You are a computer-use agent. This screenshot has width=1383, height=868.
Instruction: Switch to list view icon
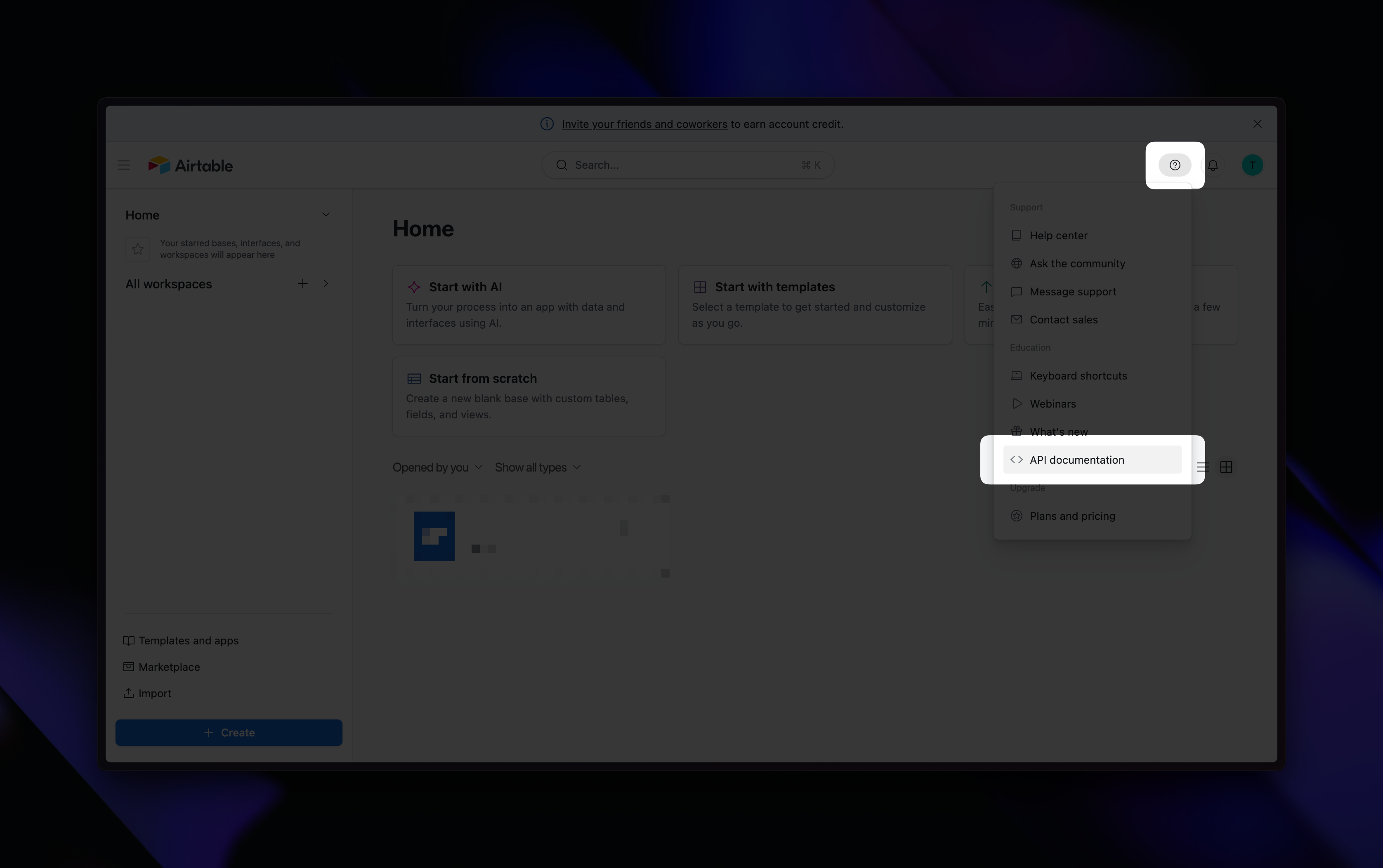coord(1203,467)
